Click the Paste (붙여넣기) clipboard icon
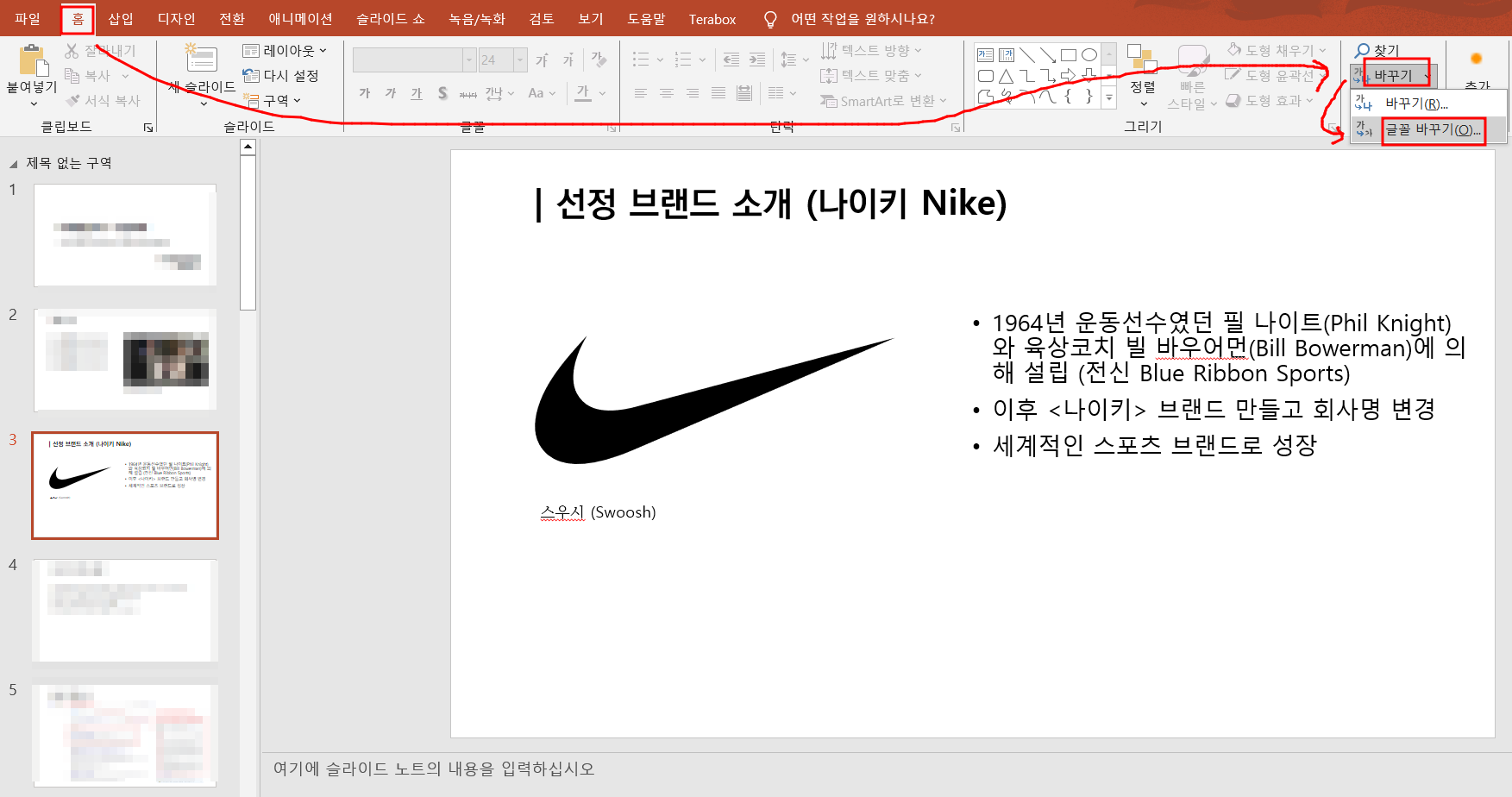 click(33, 60)
